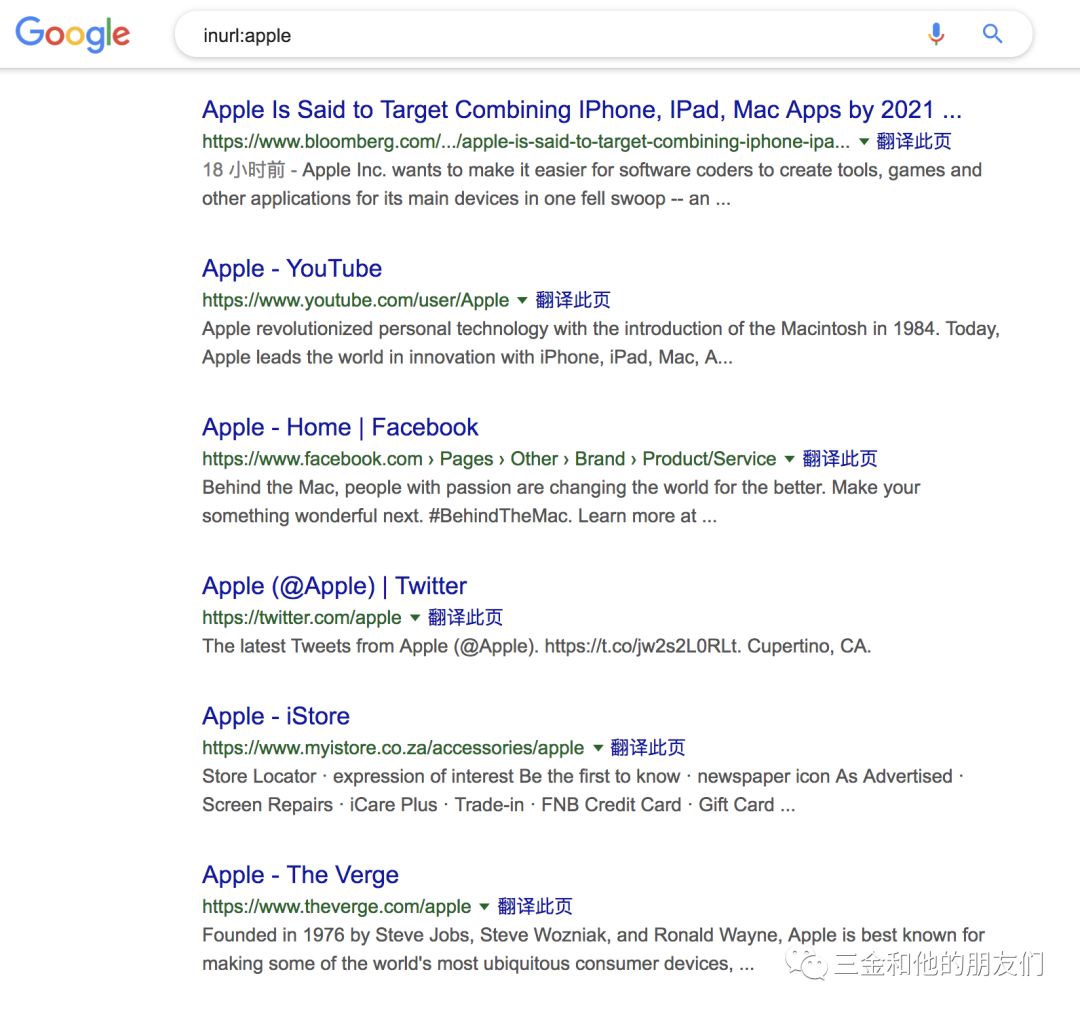Click snippet starting 'Store Locator · expression of interest'

click(583, 790)
